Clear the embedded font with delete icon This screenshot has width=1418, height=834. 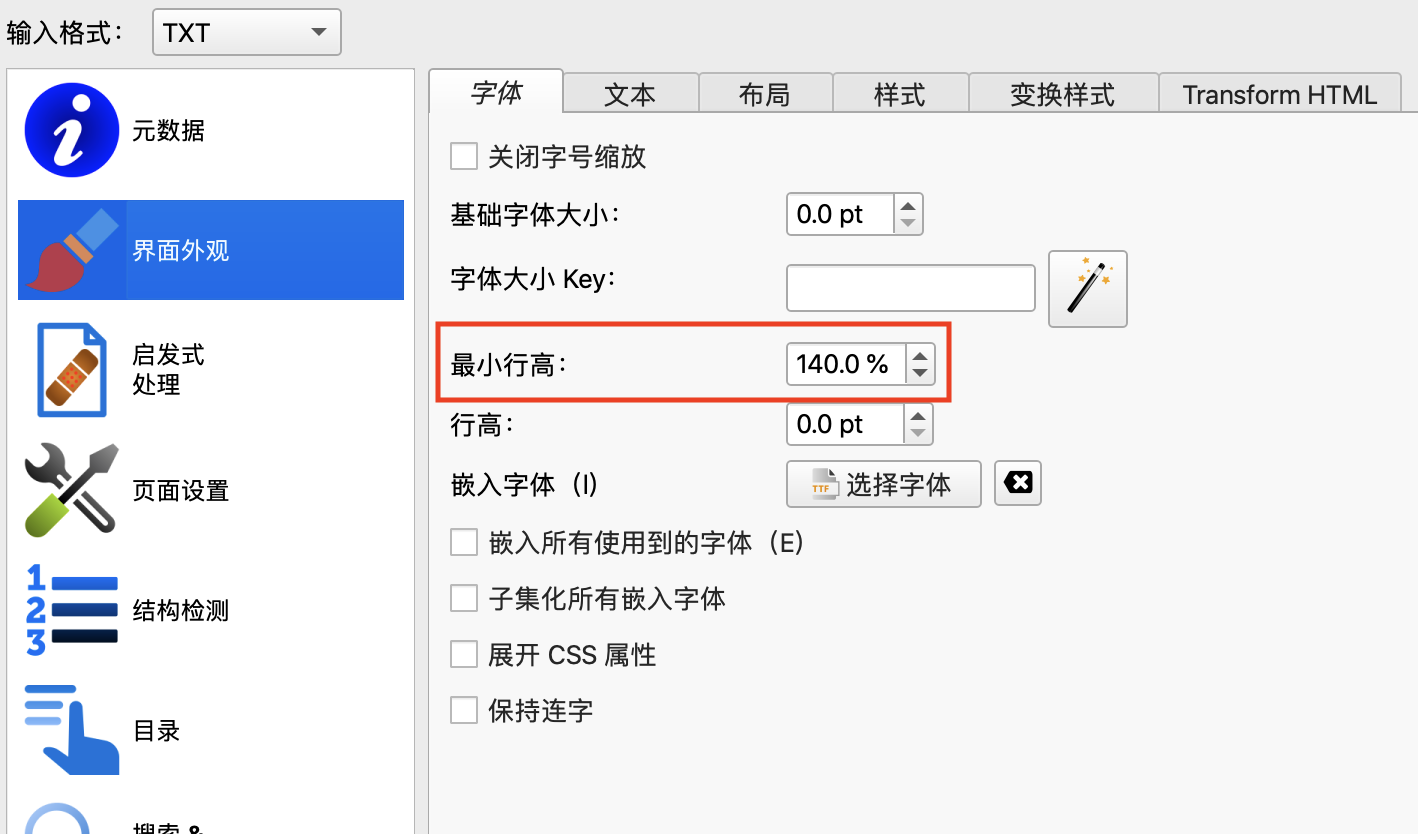click(1018, 484)
